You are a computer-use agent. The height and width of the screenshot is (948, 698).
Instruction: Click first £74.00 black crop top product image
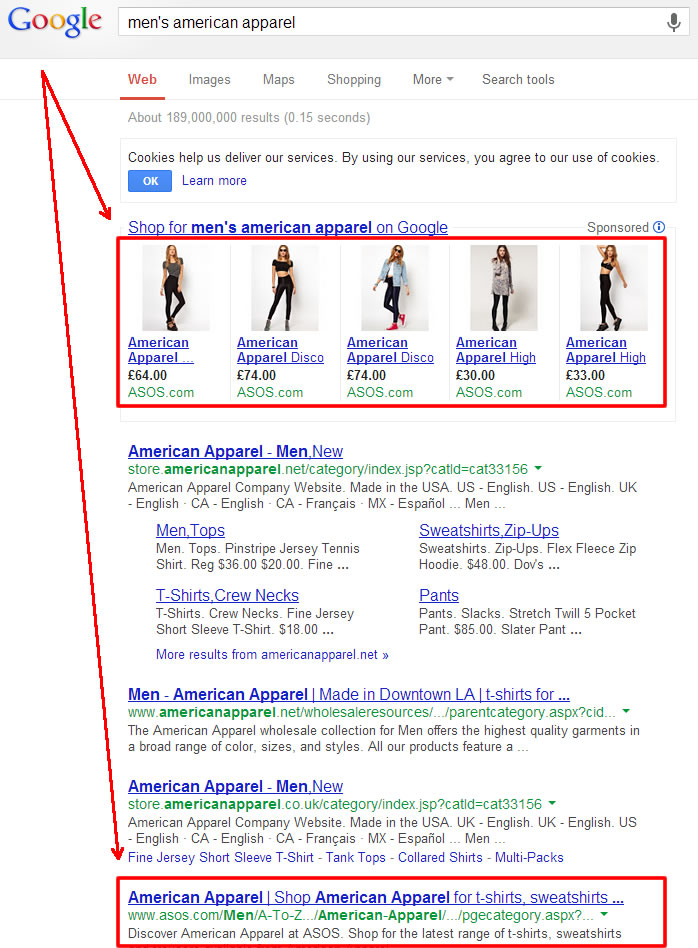pos(284,288)
